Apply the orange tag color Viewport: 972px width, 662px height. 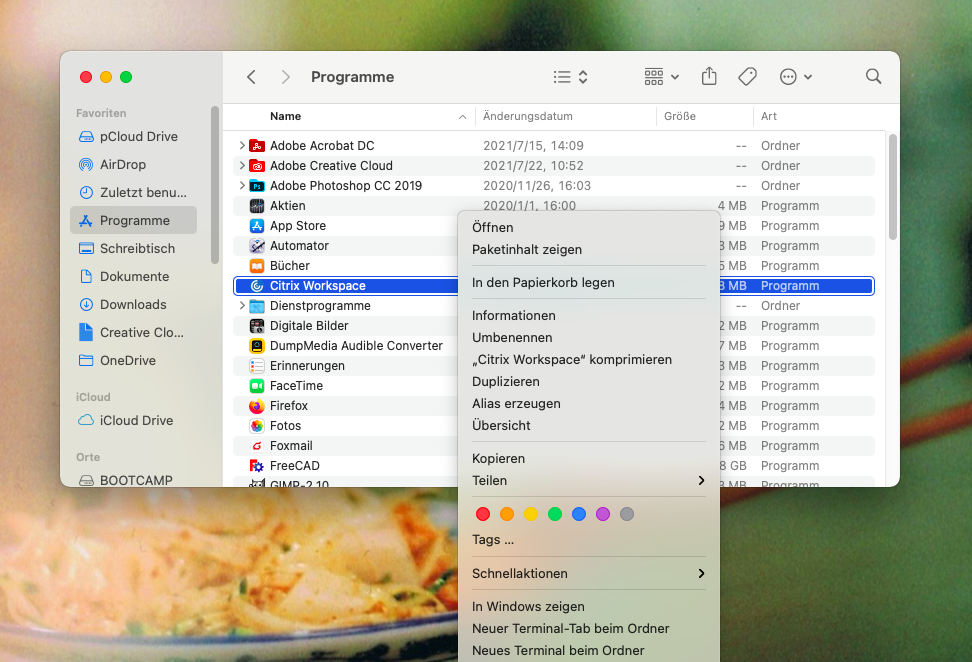tap(507, 514)
